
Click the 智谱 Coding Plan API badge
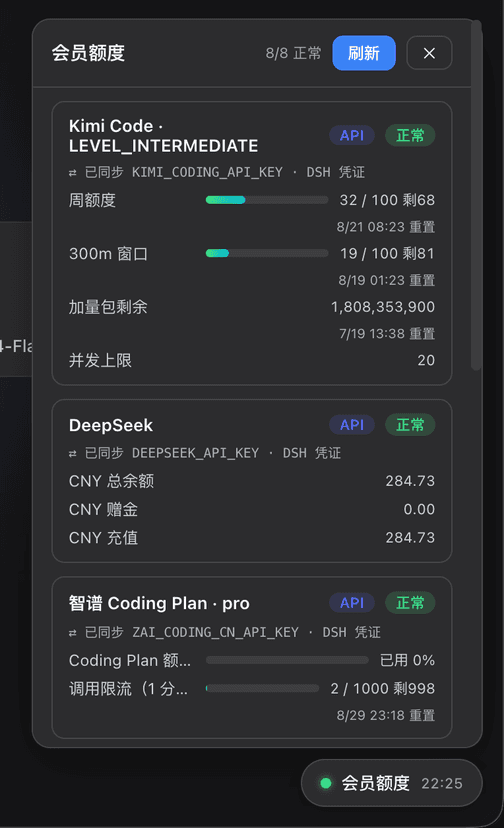(352, 603)
